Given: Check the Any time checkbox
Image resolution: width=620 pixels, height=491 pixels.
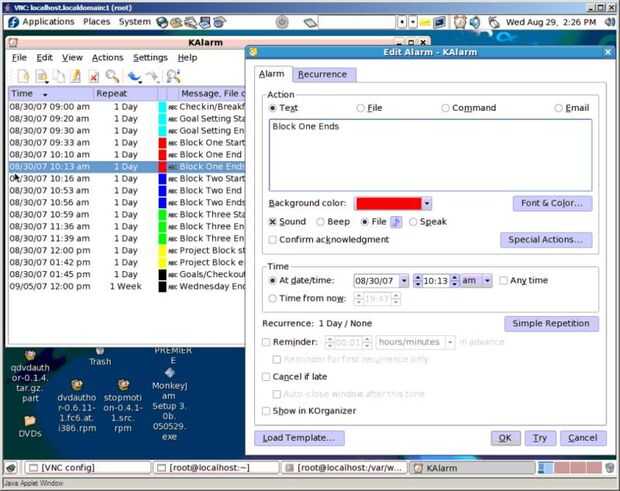Looking at the screenshot, I should point(503,280).
